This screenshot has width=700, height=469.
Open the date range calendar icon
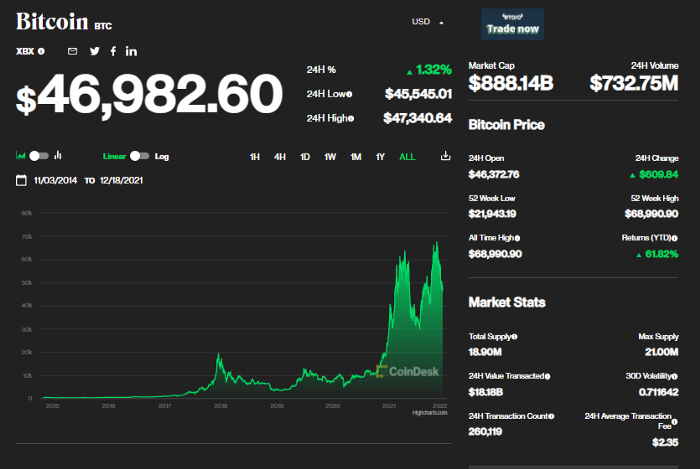coord(21,180)
